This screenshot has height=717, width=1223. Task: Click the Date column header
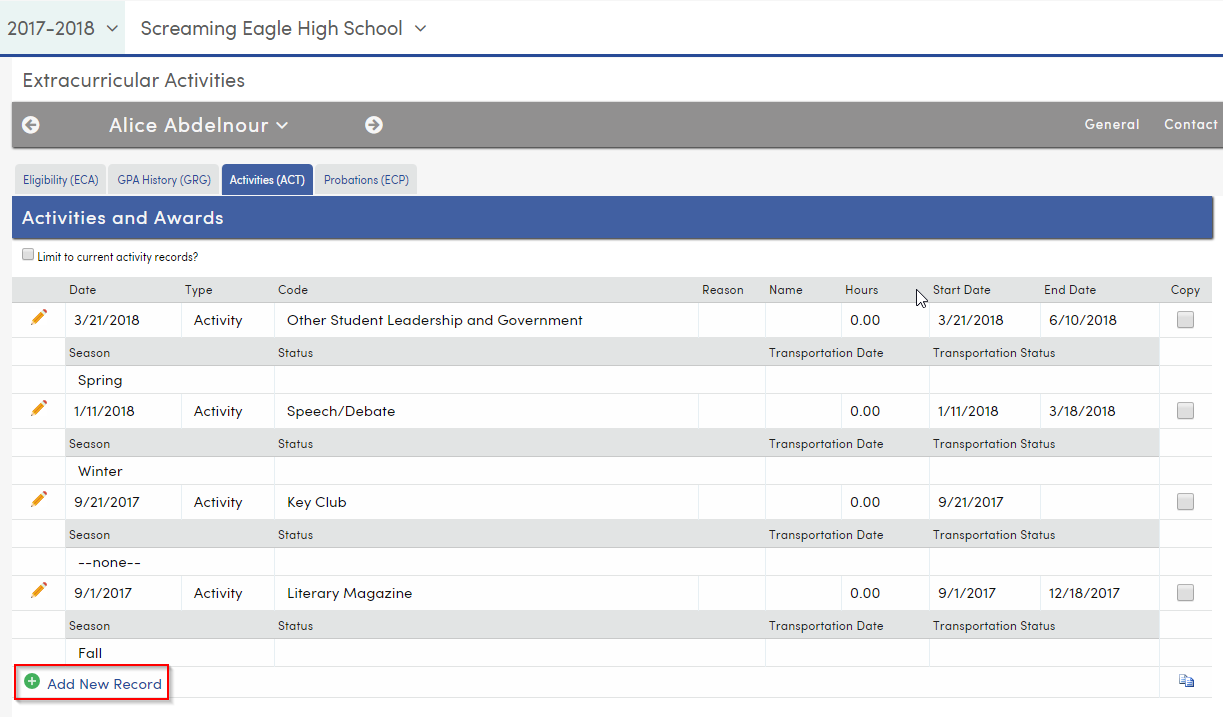coord(83,290)
